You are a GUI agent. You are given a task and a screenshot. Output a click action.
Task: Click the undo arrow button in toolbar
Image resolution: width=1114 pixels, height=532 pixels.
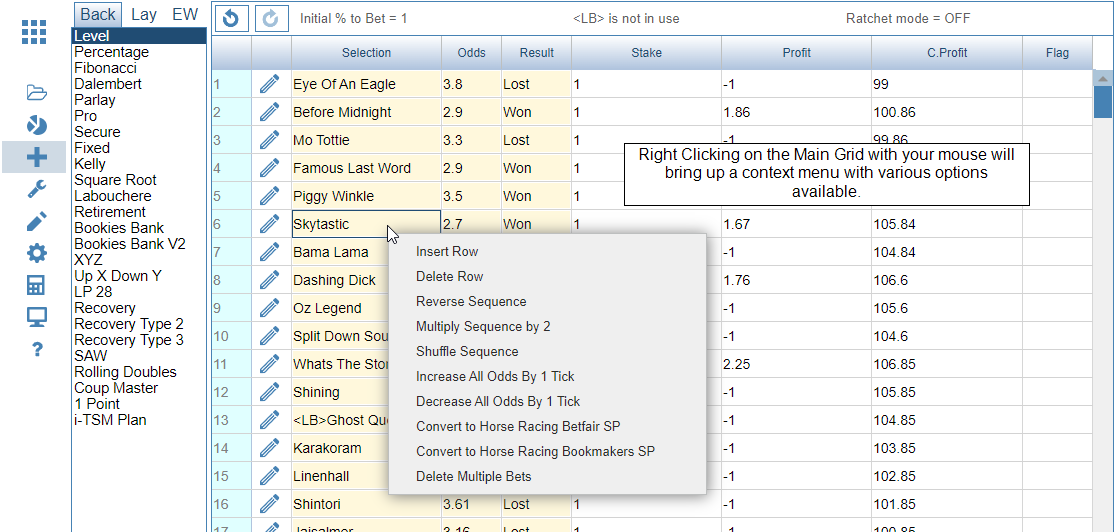point(231,18)
